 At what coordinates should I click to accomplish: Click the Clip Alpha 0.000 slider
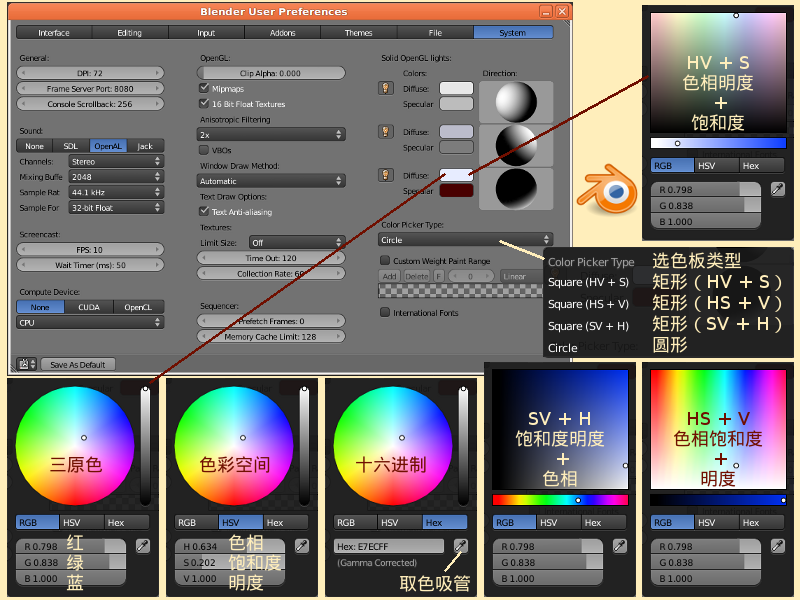tap(271, 73)
